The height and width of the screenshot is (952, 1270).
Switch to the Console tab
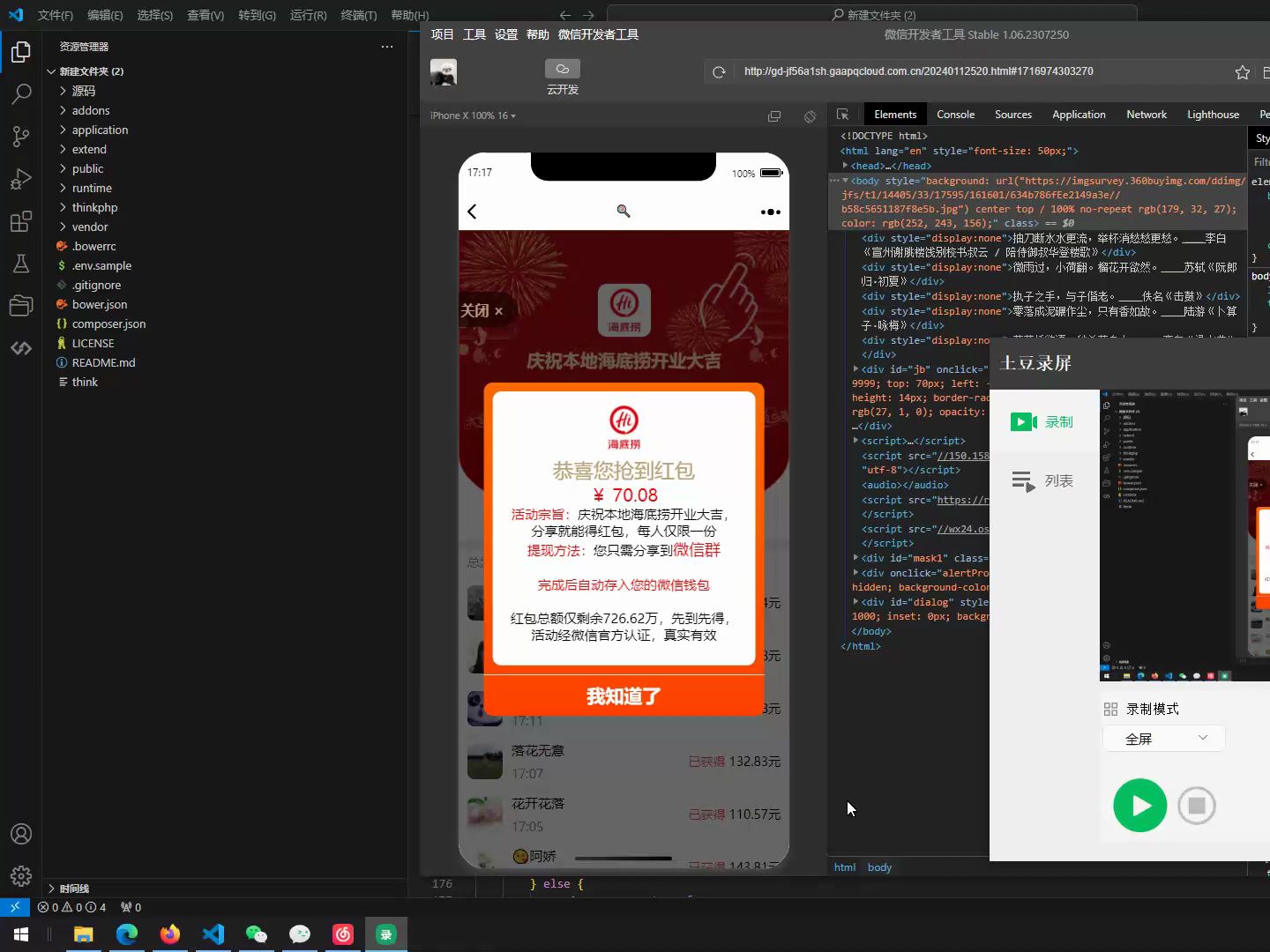pyautogui.click(x=955, y=115)
